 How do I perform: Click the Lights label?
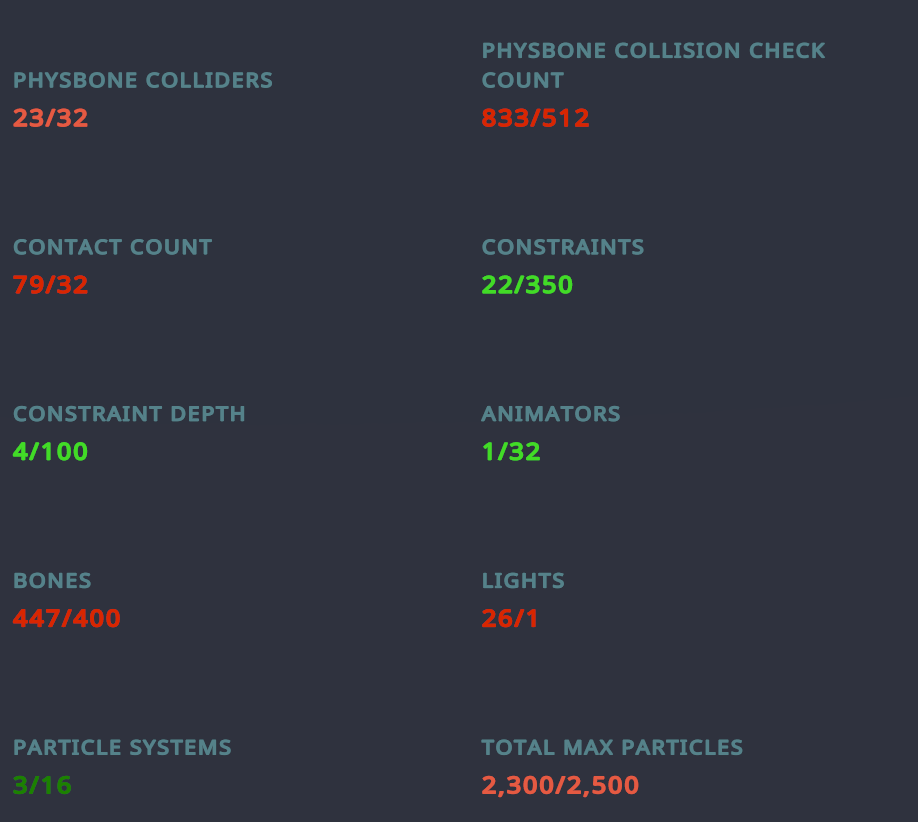[523, 581]
